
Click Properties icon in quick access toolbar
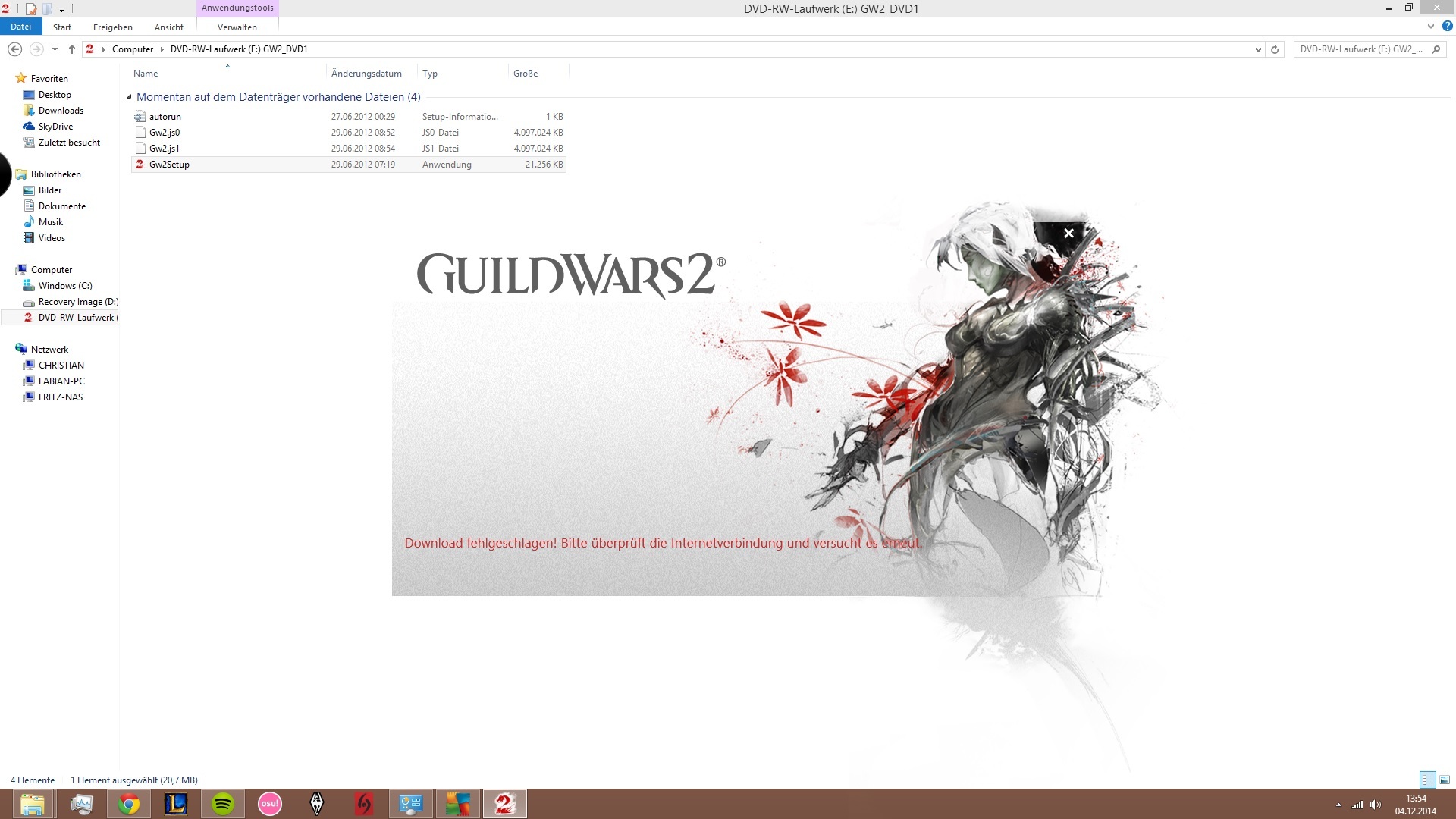31,9
